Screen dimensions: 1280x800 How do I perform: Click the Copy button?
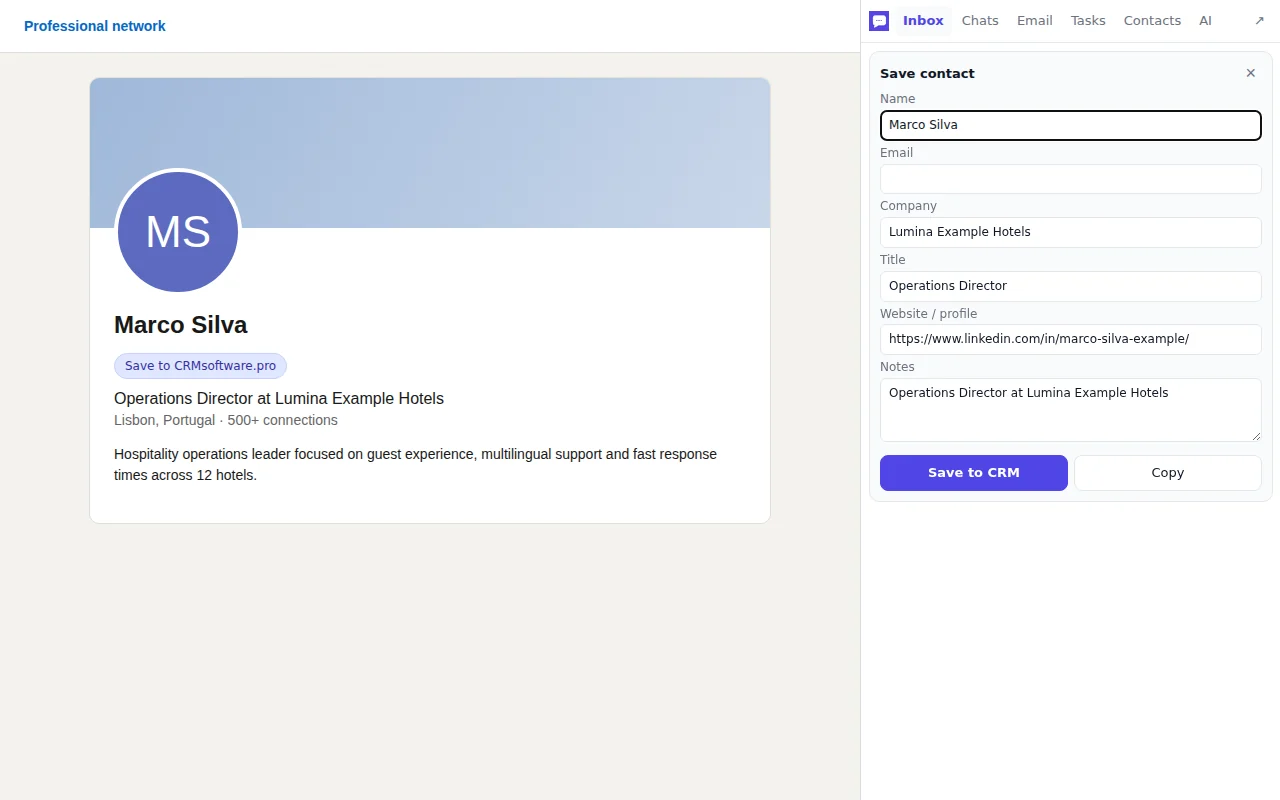pos(1168,473)
